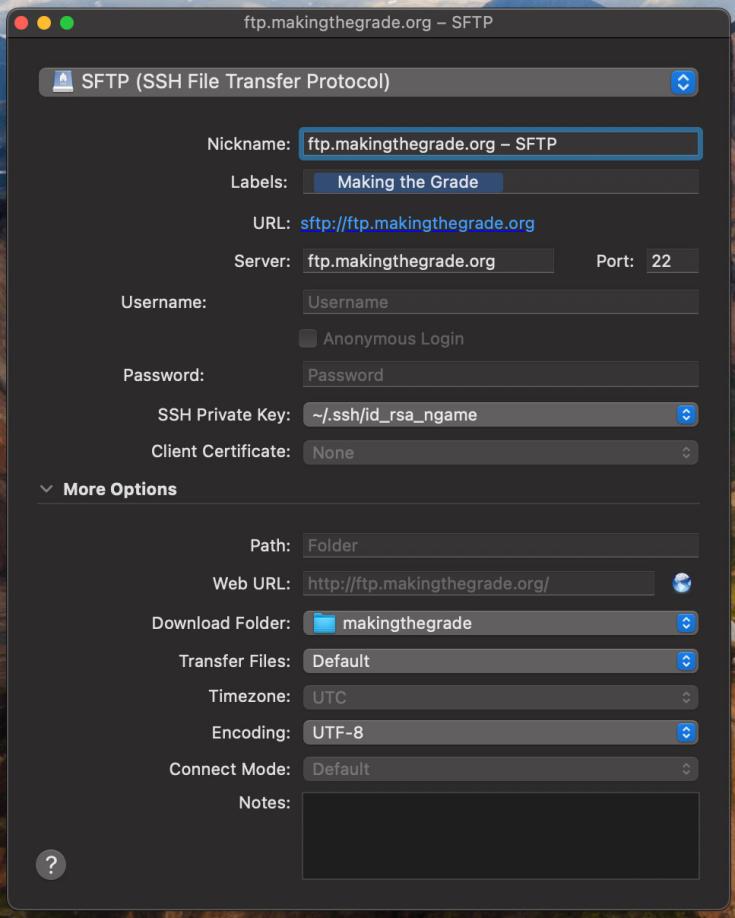This screenshot has width=735, height=918.
Task: Click the Labels field empty area
Action: pyautogui.click(x=600, y=182)
